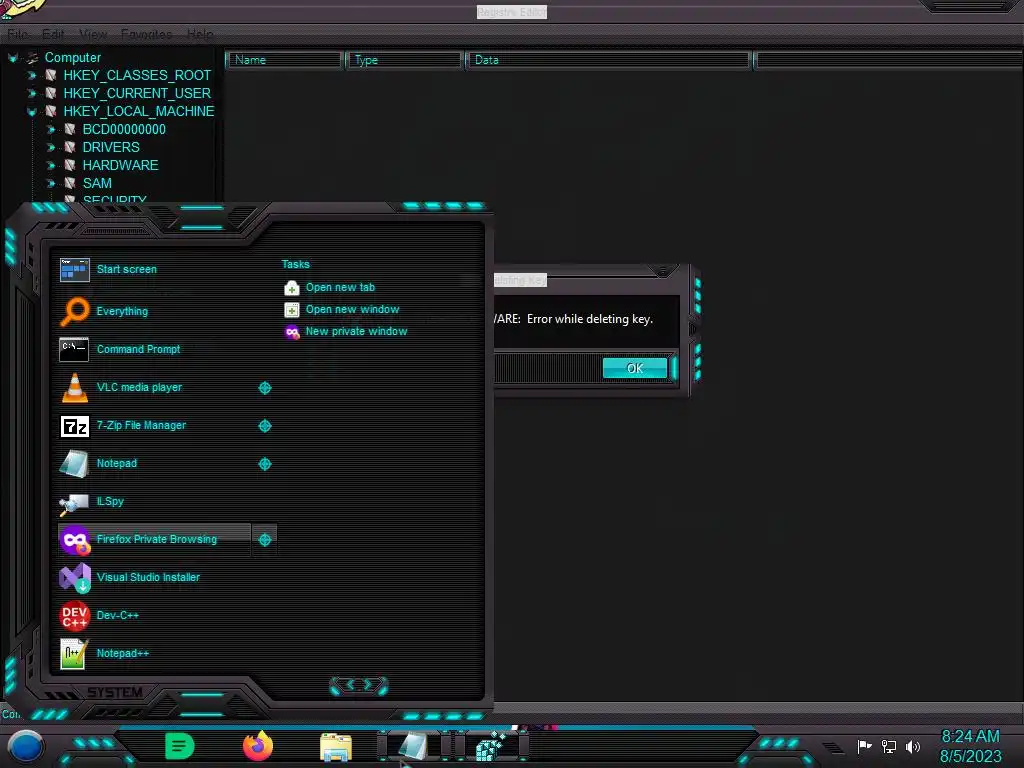
Task: Click the Open new window task icon
Action: click(x=292, y=310)
